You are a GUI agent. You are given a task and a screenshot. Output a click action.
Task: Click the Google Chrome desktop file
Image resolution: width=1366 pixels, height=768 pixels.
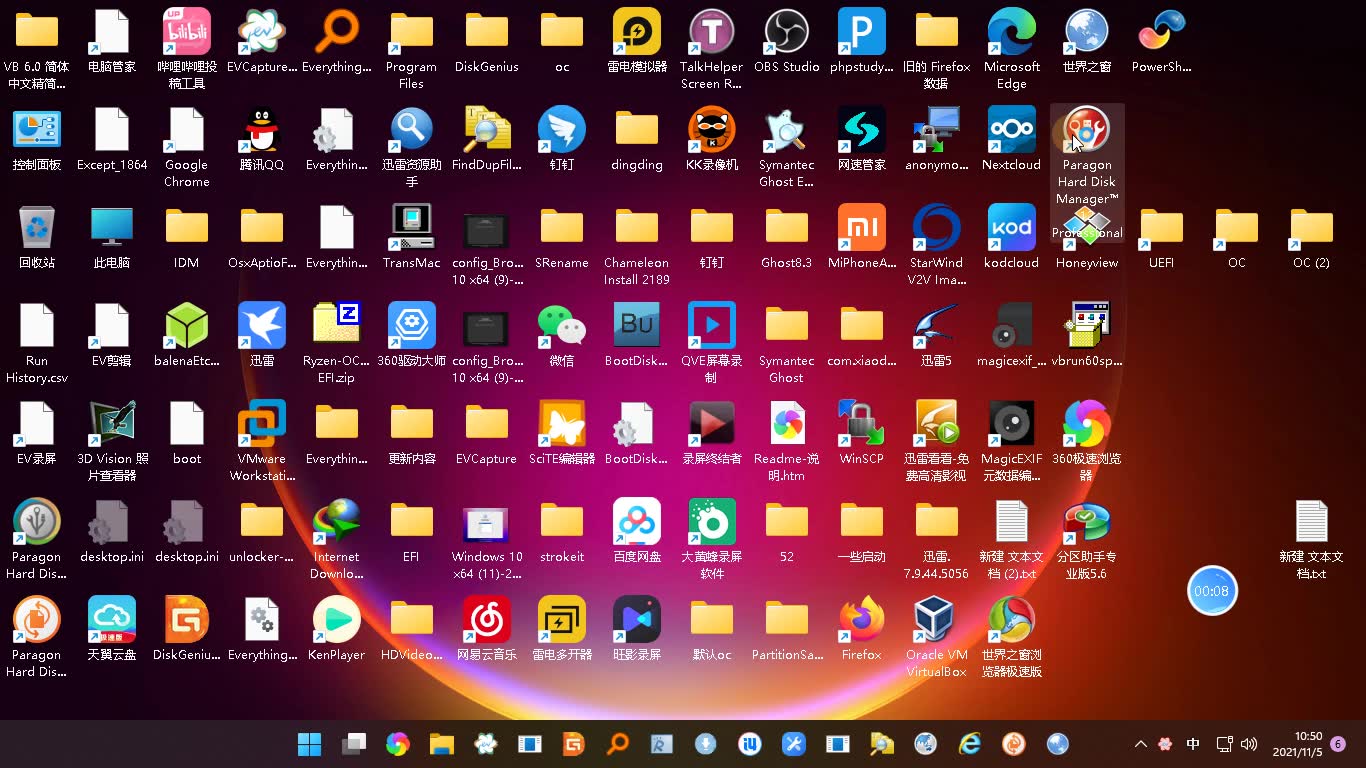187,148
